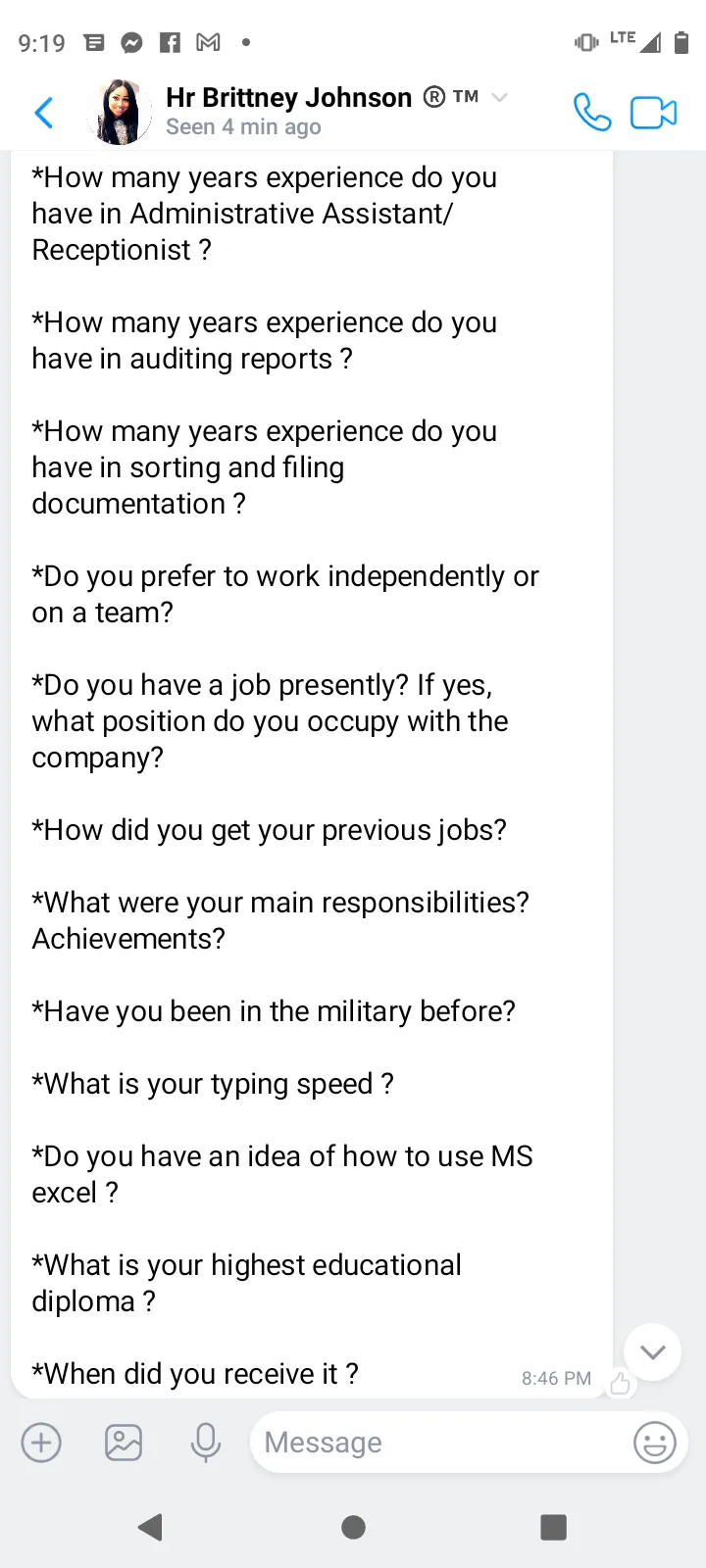Open contact name Hr Brittney Johnson
The height and width of the screenshot is (1568, 706).
coord(288,97)
